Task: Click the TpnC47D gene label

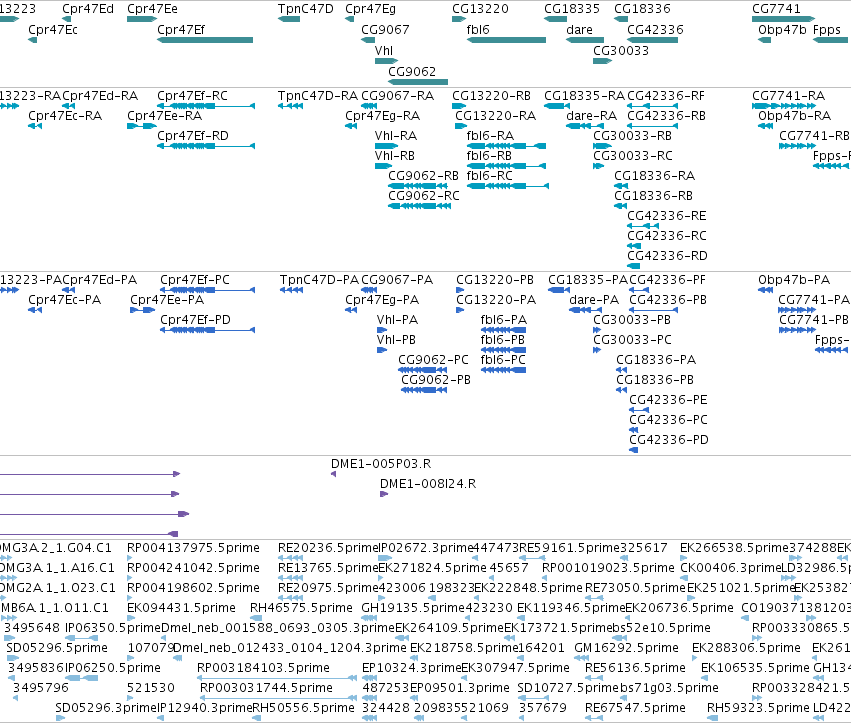Action: point(306,9)
